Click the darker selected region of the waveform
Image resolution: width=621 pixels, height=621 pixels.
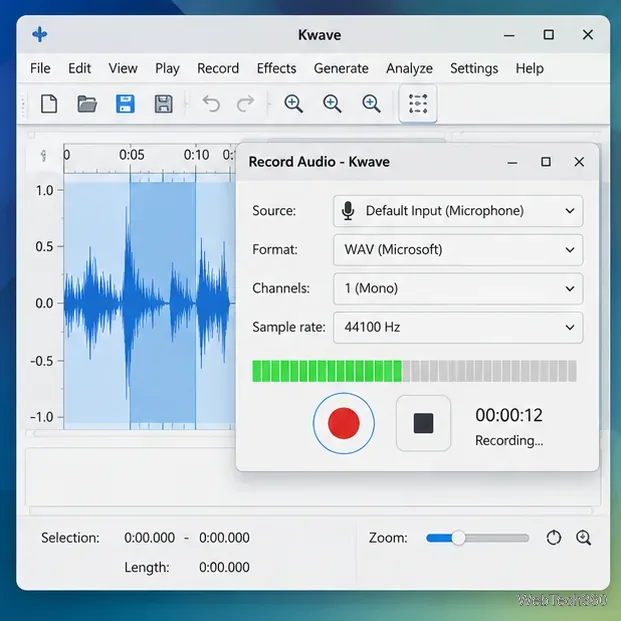click(x=162, y=301)
